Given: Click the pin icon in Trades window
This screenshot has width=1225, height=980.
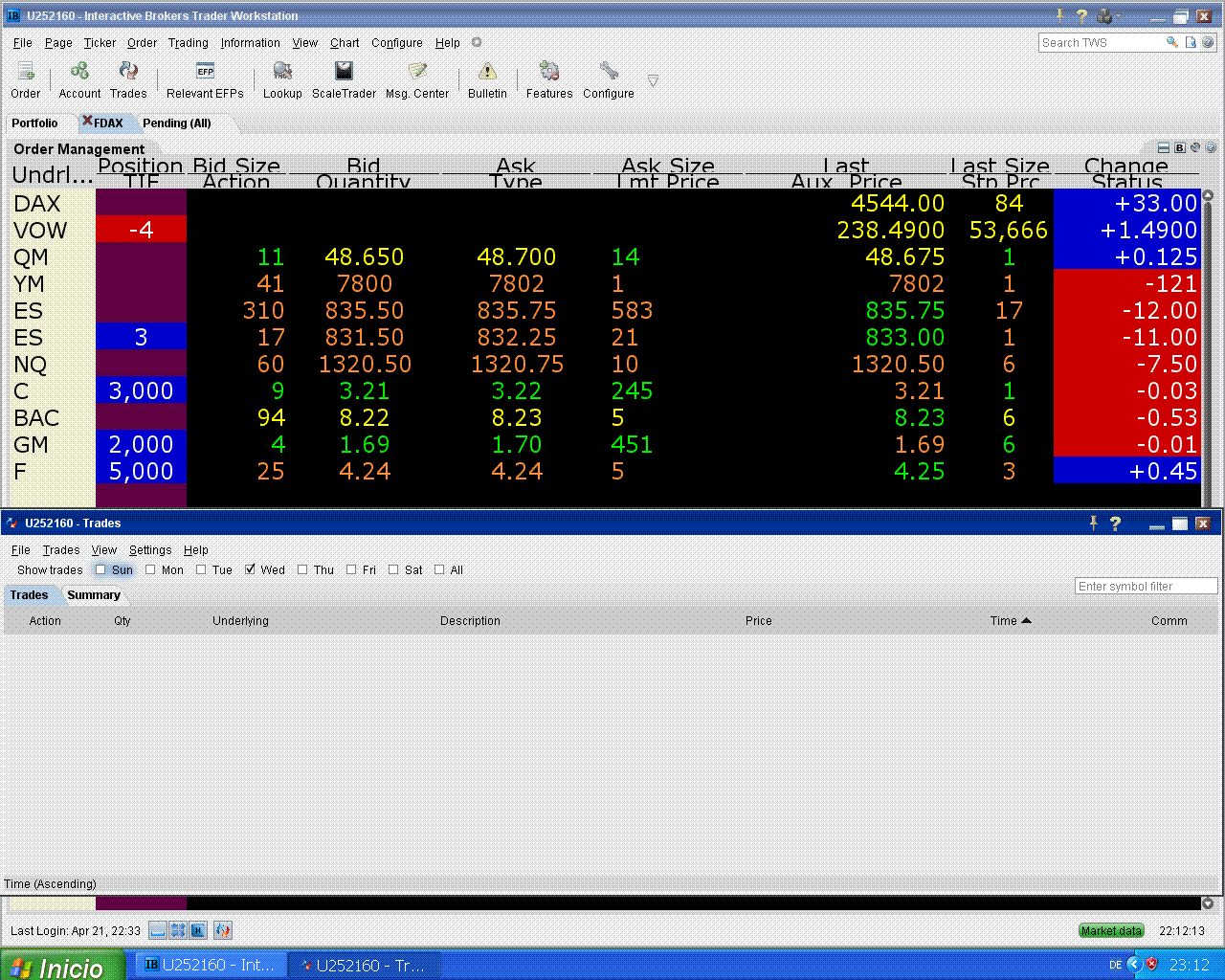Looking at the screenshot, I should point(1093,523).
